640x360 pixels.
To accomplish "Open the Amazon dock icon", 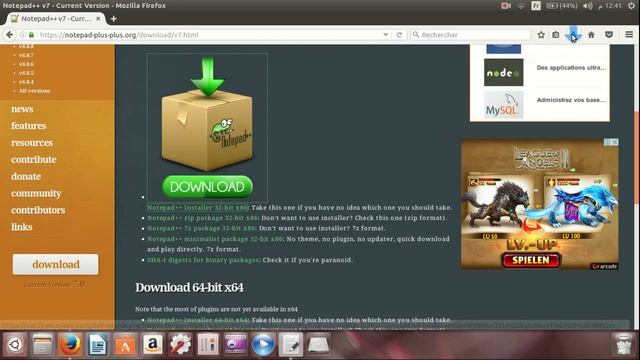I will point(153,344).
